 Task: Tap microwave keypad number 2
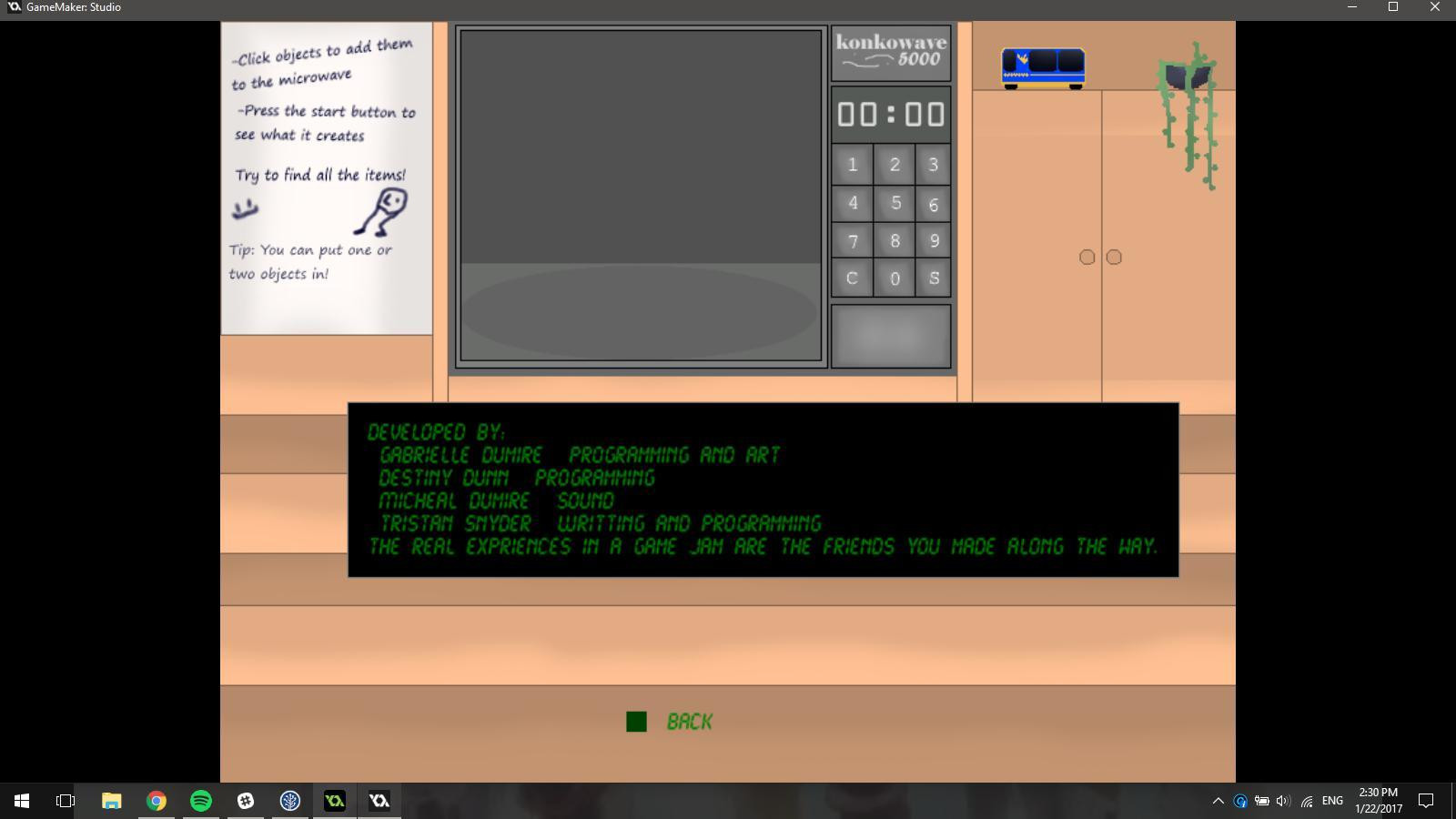pos(895,165)
